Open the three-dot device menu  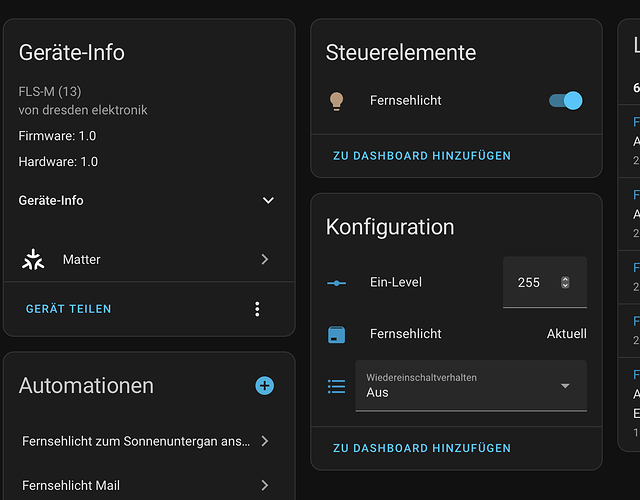point(257,309)
